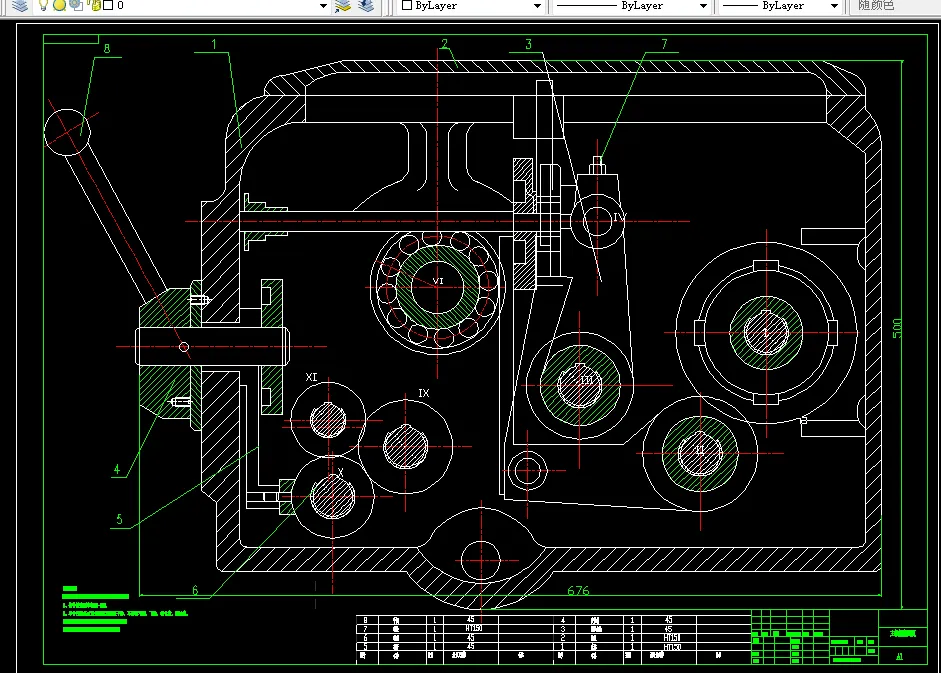Select part balloon number 2

(444, 44)
